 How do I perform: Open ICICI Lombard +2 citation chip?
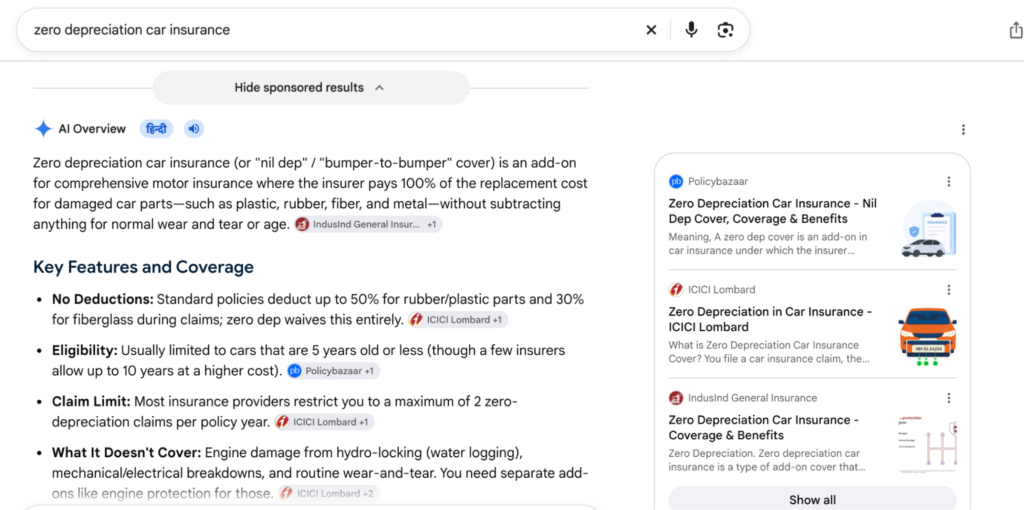(x=328, y=493)
